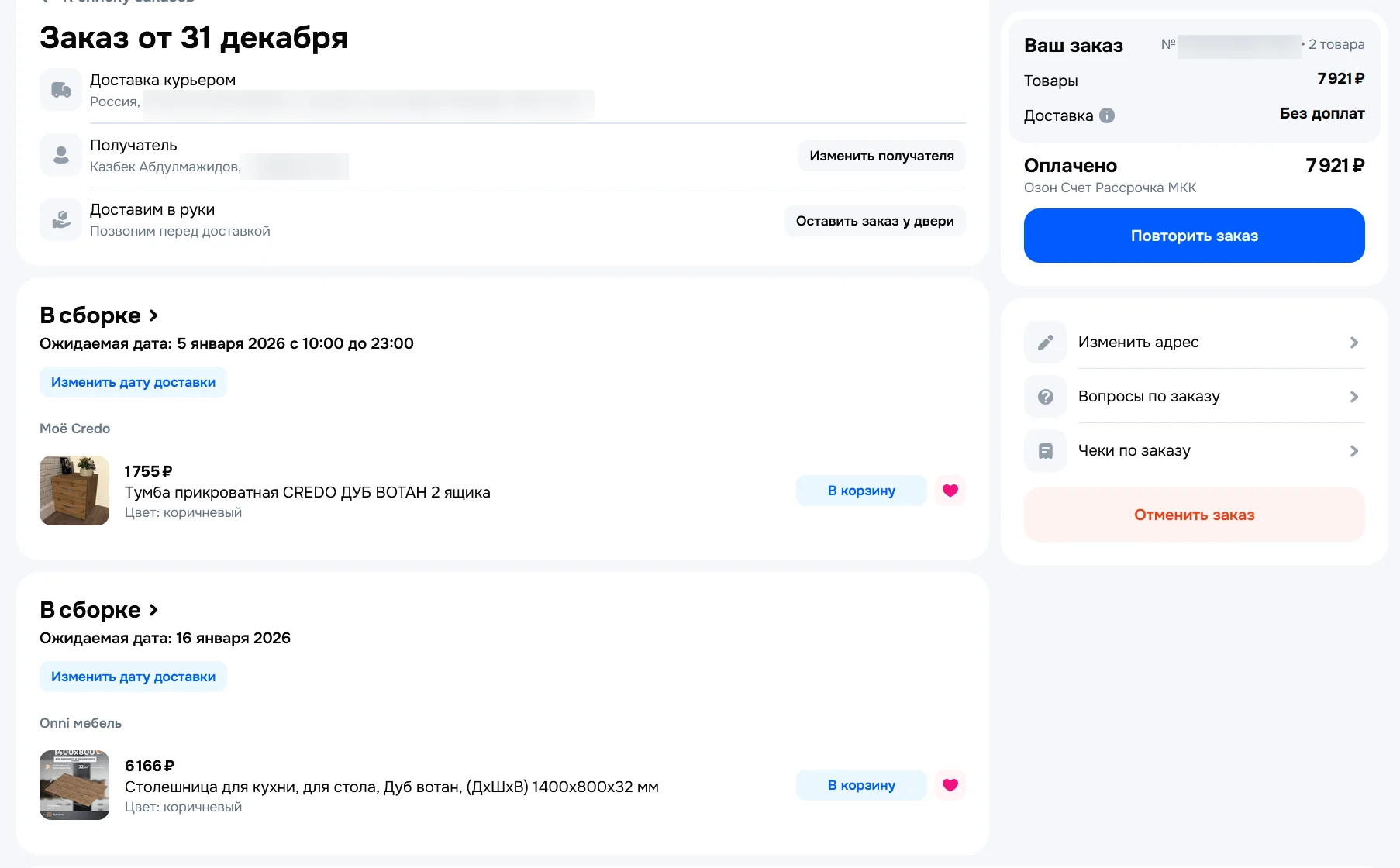1400x868 pixels.
Task: Click the receipt icon for Чеки по заказу
Action: click(x=1045, y=451)
